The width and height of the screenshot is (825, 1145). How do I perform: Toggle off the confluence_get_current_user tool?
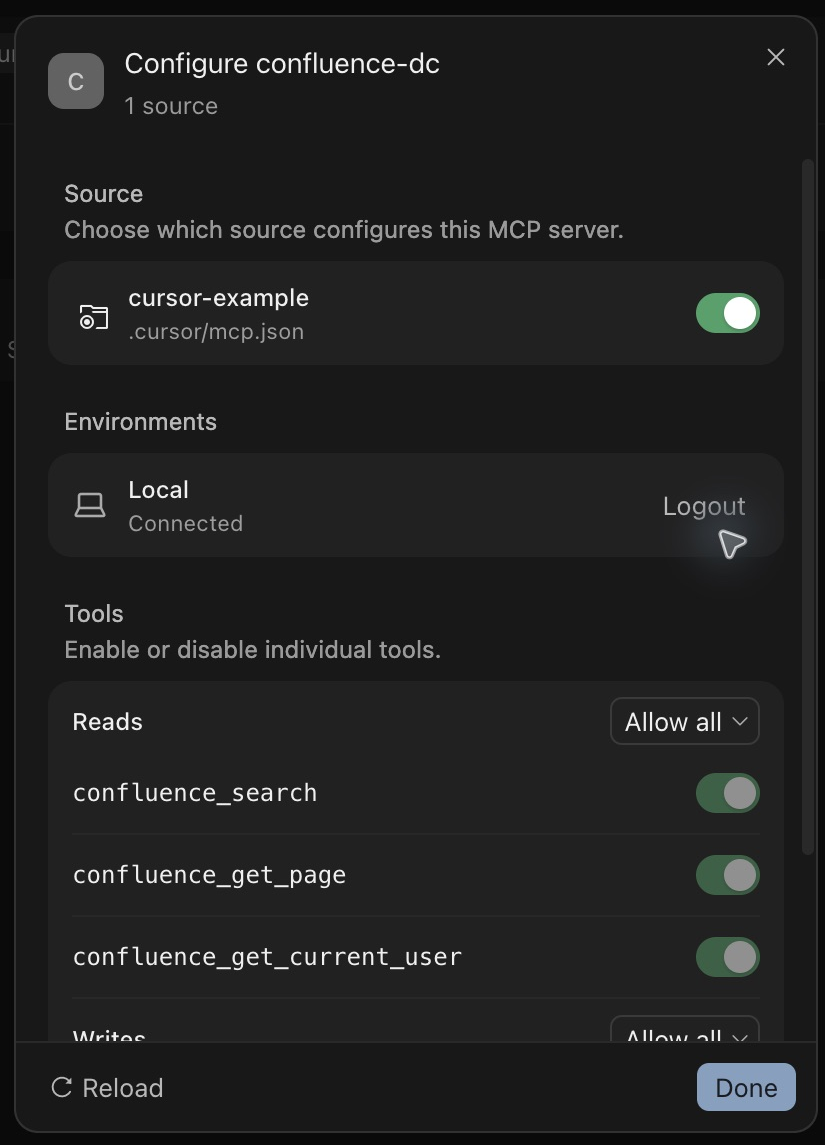coord(727,957)
